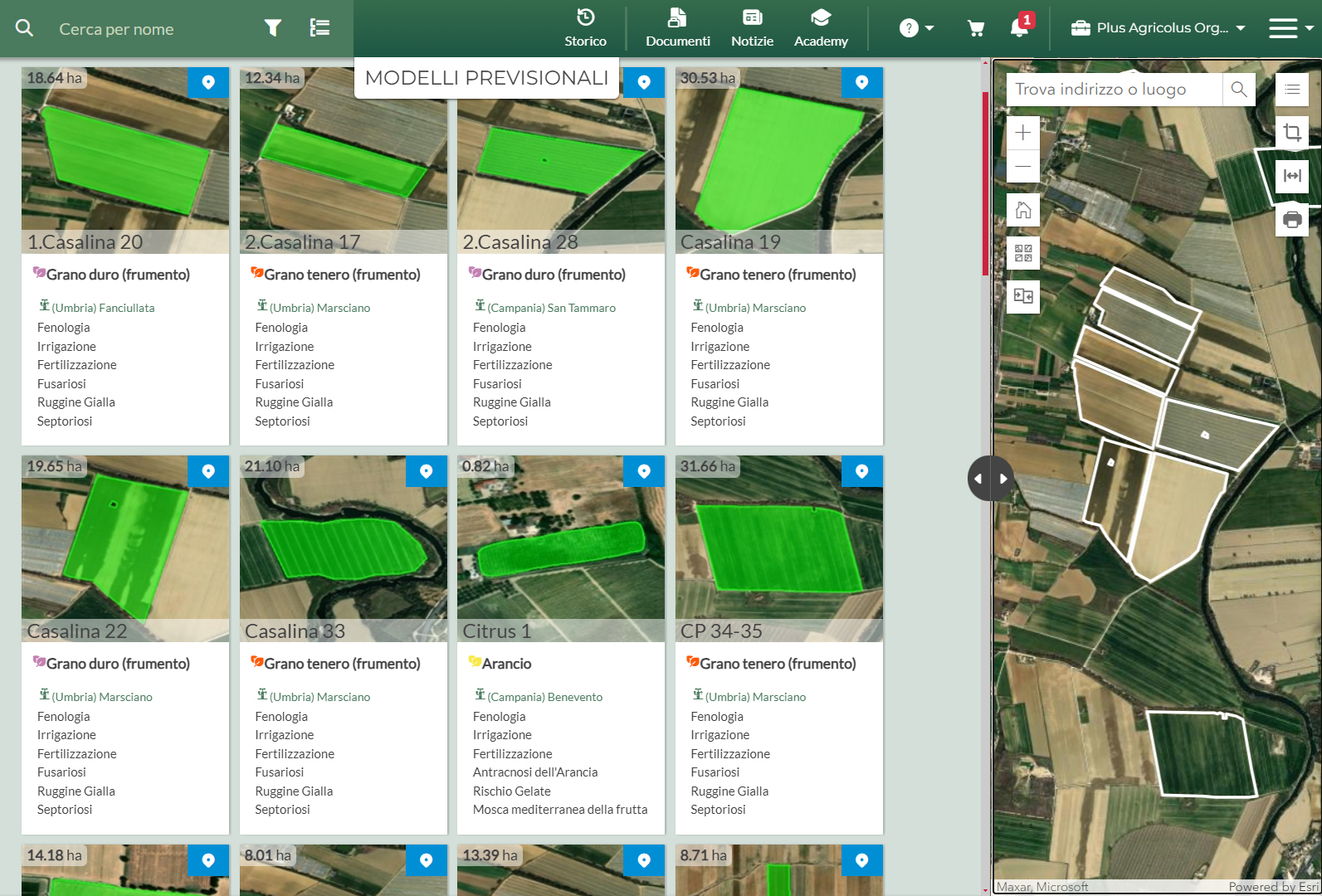Open Storico menu item
Viewport: 1322px width, 896px height.
(x=585, y=28)
